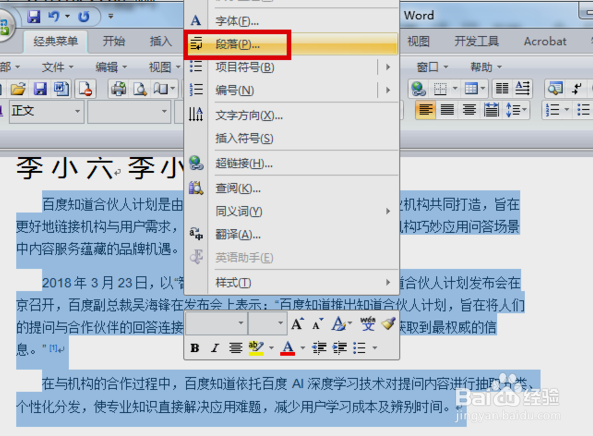Click Grow Font in mini toolbar
The height and width of the screenshot is (436, 593).
click(x=298, y=324)
